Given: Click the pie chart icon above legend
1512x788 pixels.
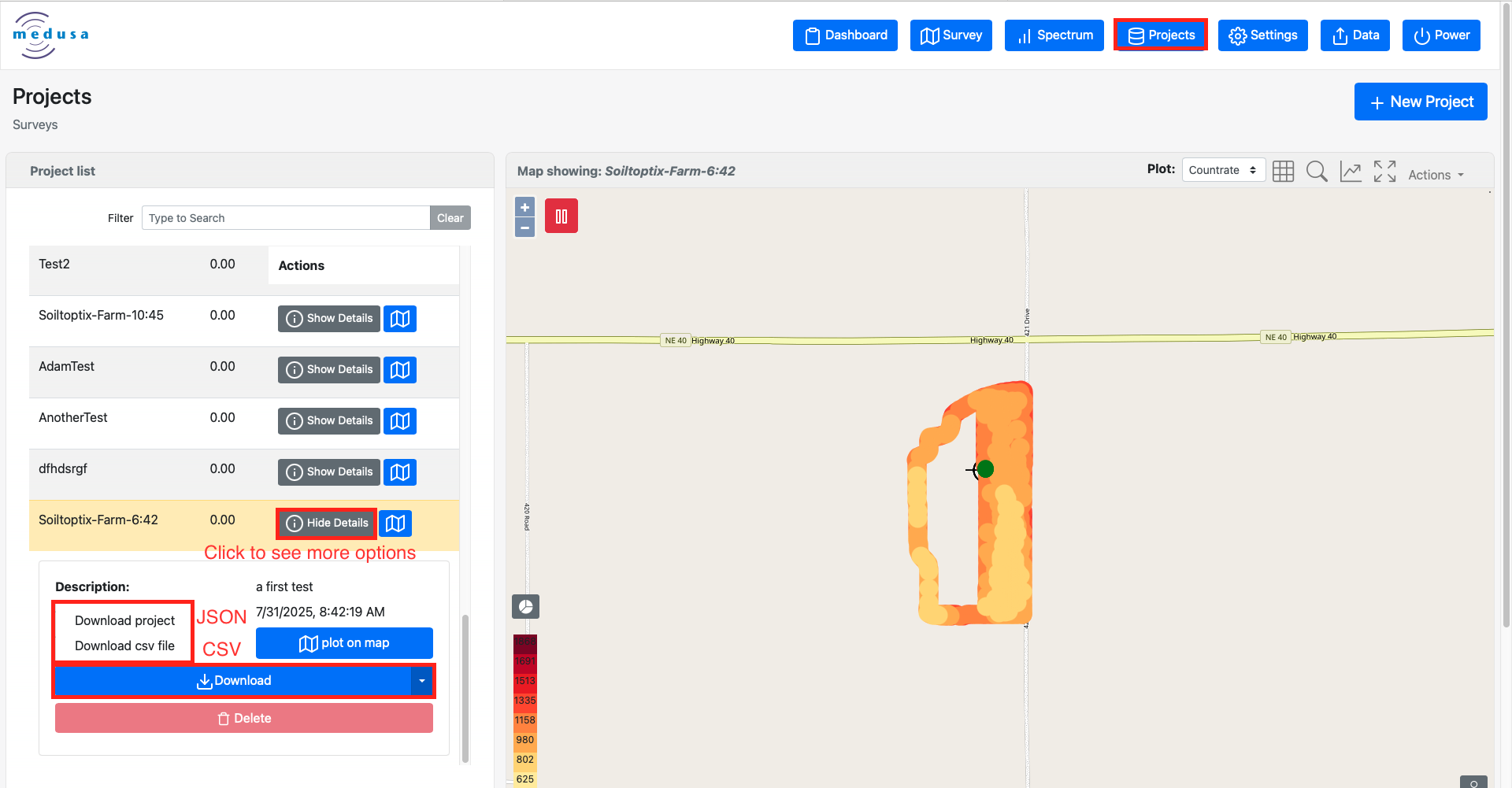Looking at the screenshot, I should [x=525, y=606].
